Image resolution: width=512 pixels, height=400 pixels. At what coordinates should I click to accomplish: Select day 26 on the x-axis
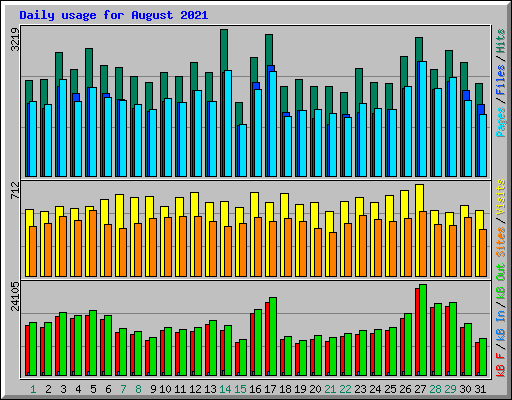click(405, 389)
